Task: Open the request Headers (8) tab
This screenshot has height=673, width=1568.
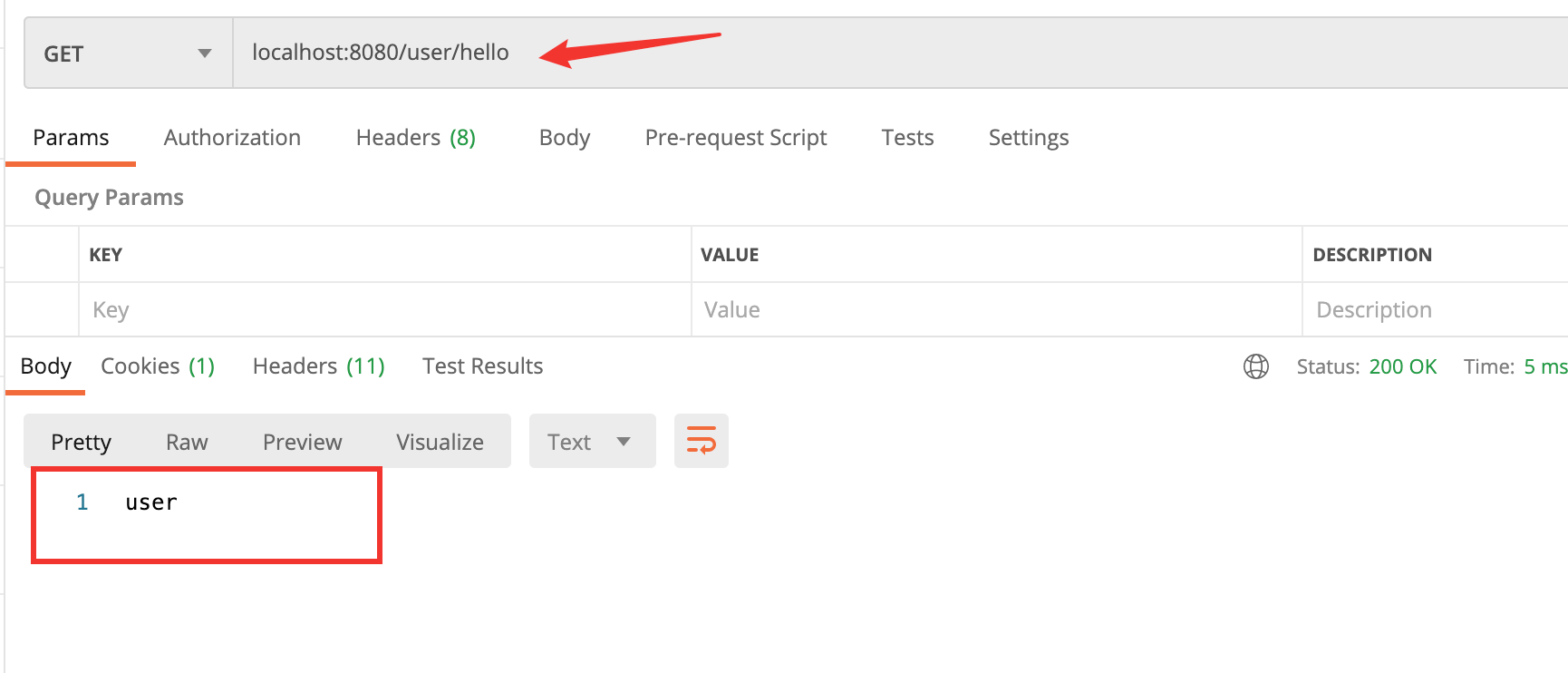Action: (415, 138)
